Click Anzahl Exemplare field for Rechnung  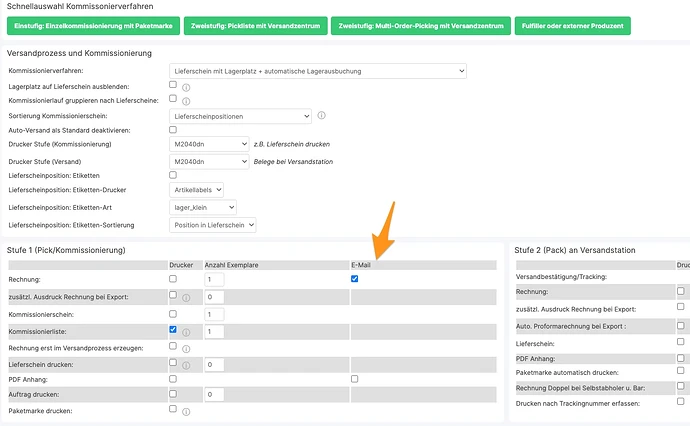(x=214, y=279)
